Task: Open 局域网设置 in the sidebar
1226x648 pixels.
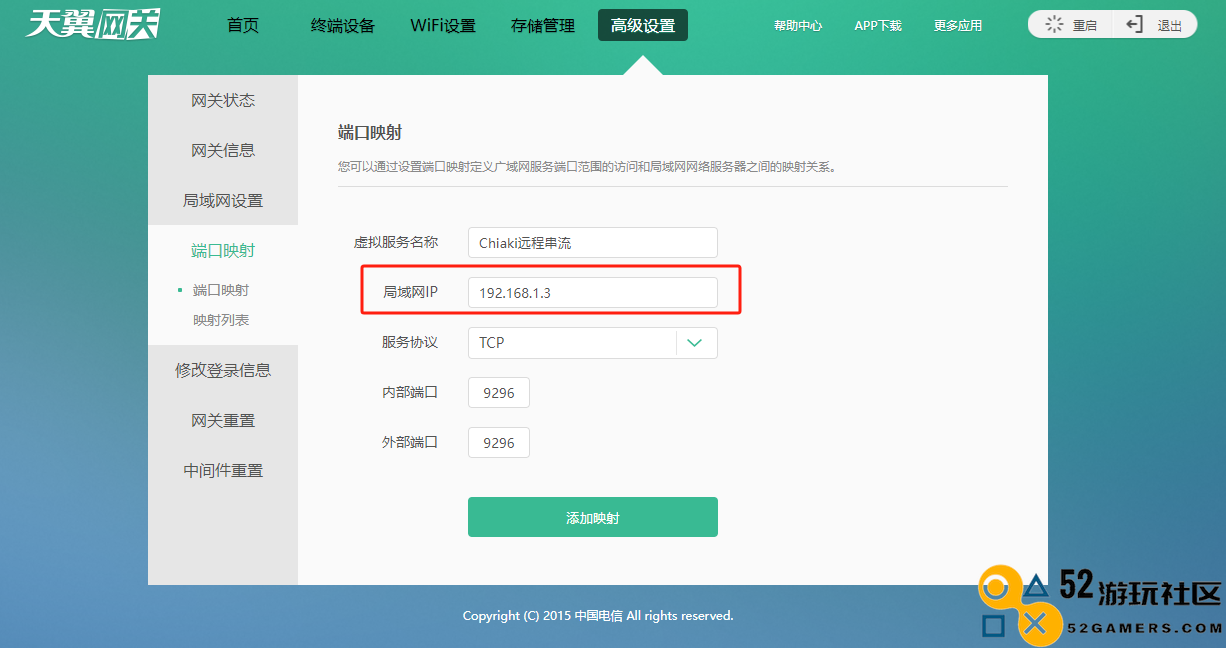Action: [223, 200]
